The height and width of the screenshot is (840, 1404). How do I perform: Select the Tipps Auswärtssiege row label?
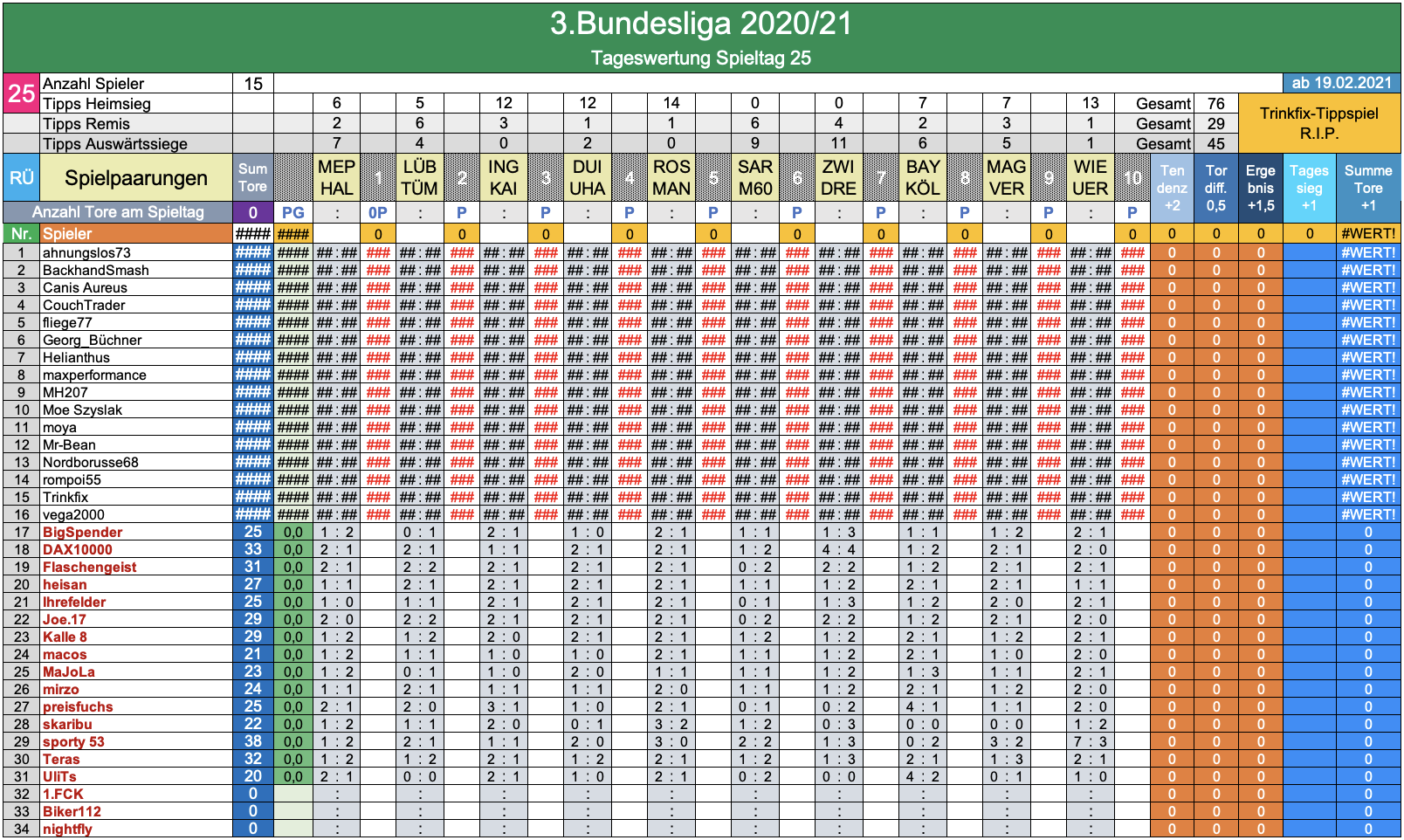115,144
